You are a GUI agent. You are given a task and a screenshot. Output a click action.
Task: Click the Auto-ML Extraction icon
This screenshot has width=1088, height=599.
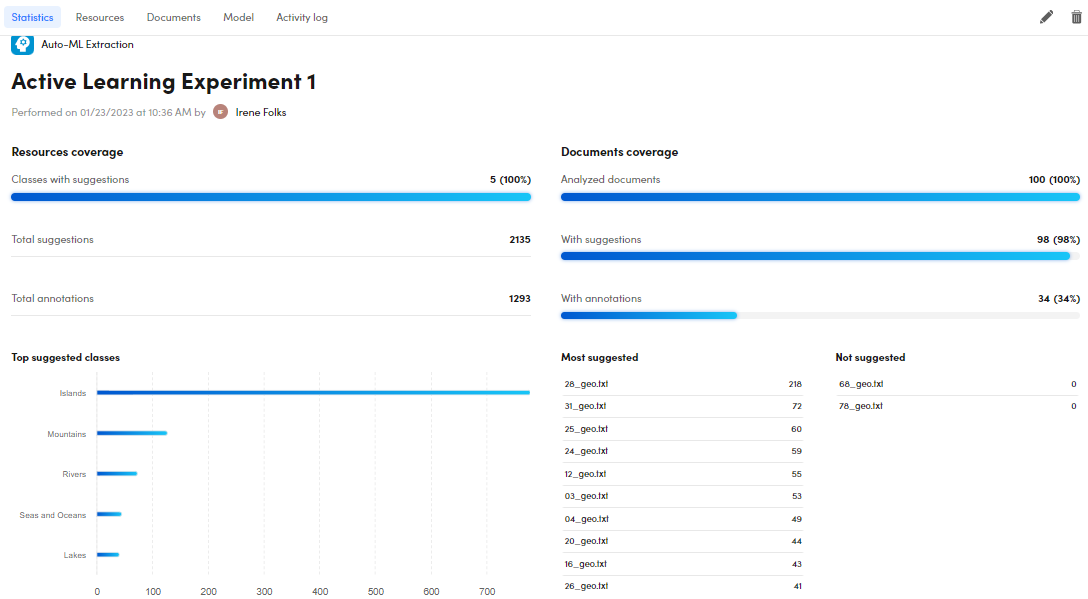(x=22, y=44)
